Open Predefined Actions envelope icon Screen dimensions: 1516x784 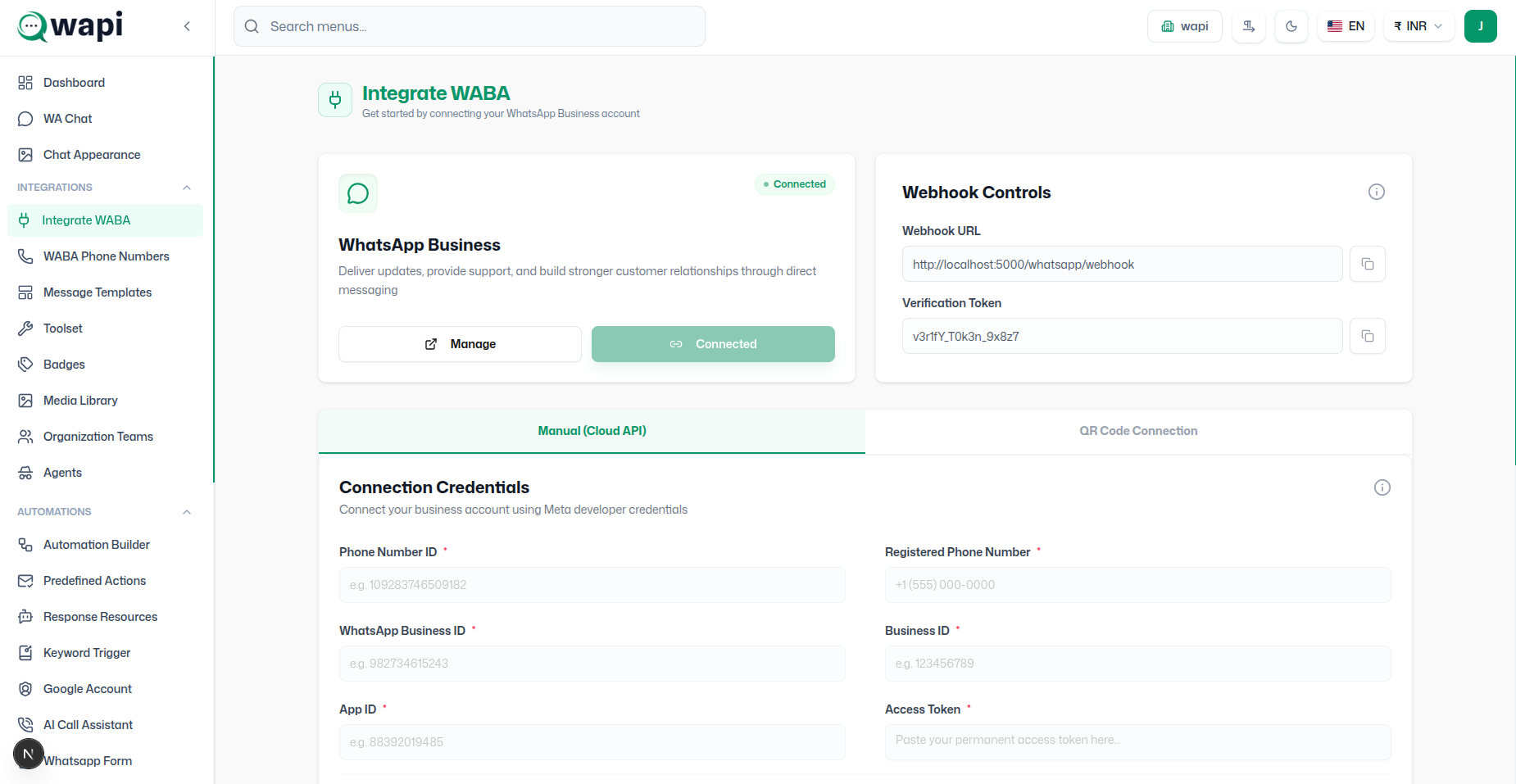coord(25,581)
